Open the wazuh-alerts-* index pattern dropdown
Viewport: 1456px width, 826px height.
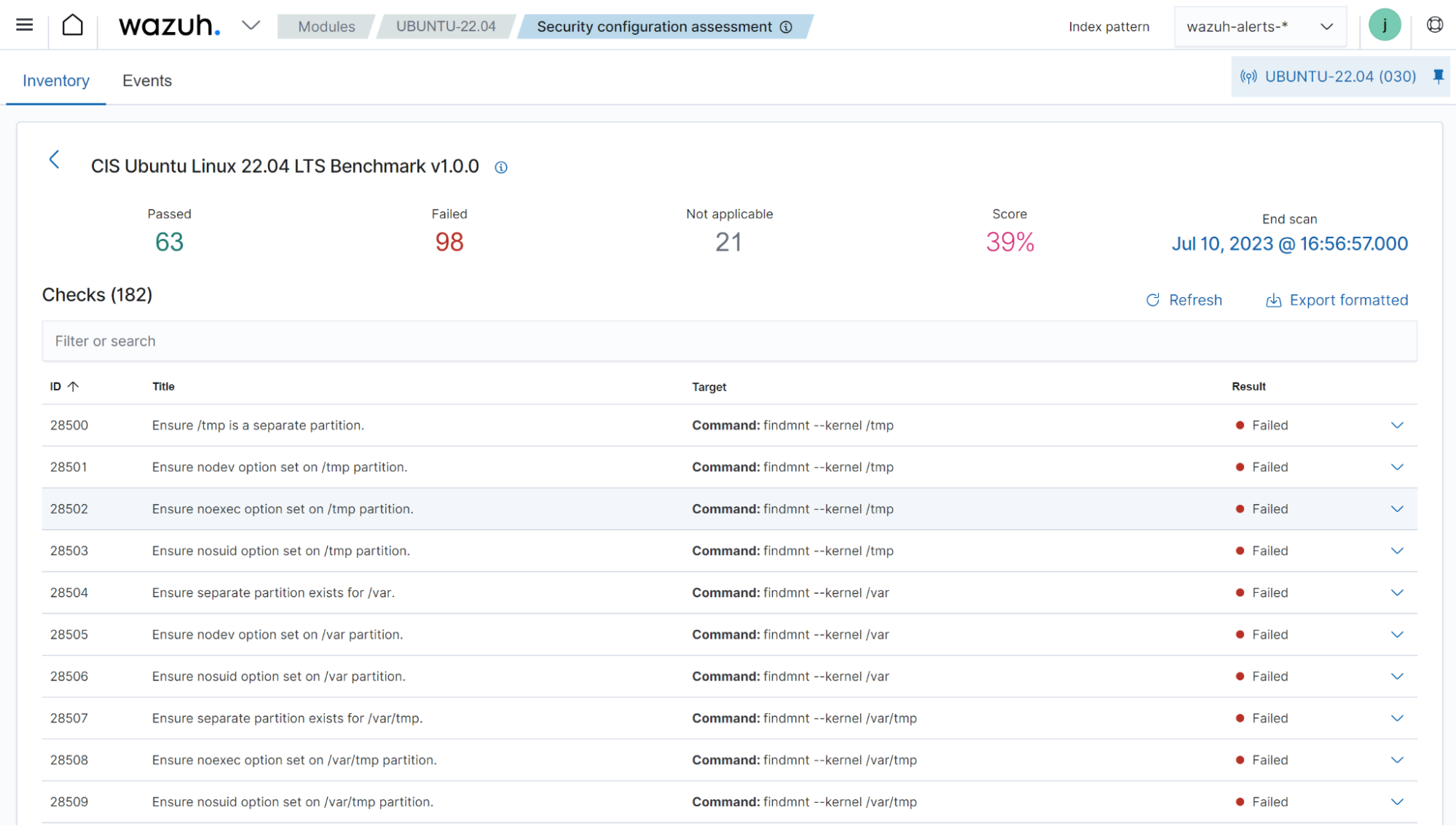click(1259, 27)
